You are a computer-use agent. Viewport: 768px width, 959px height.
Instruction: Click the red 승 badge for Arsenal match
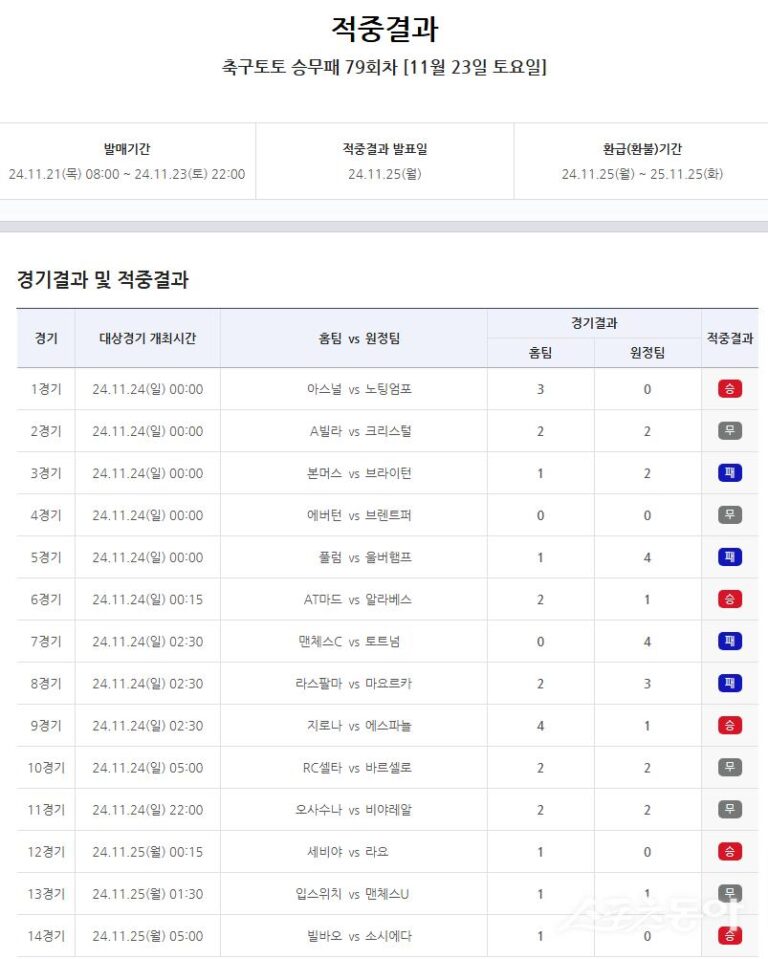(x=729, y=389)
